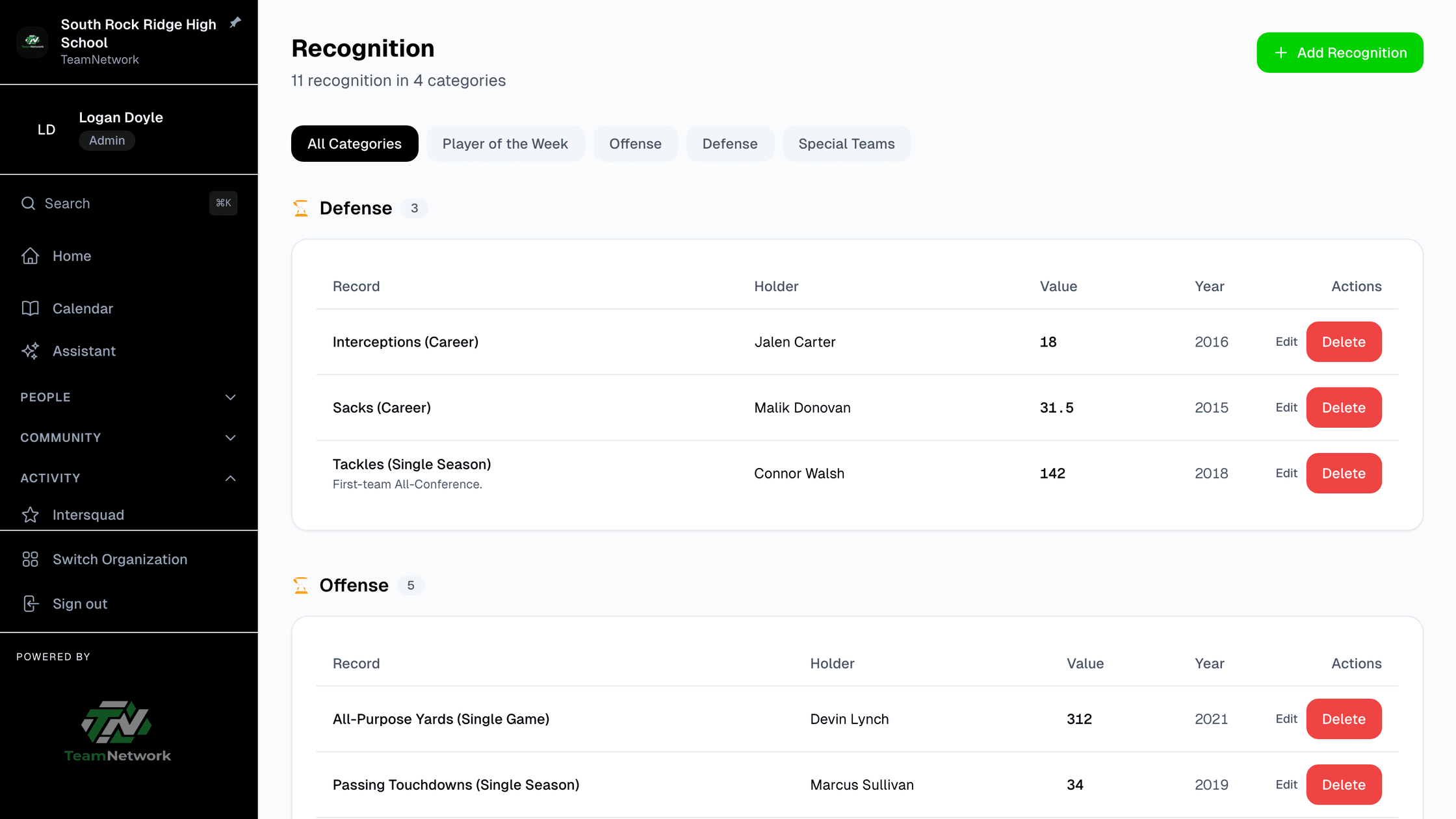This screenshot has height=819, width=1456.
Task: Click the pin icon beside school name
Action: [235, 23]
